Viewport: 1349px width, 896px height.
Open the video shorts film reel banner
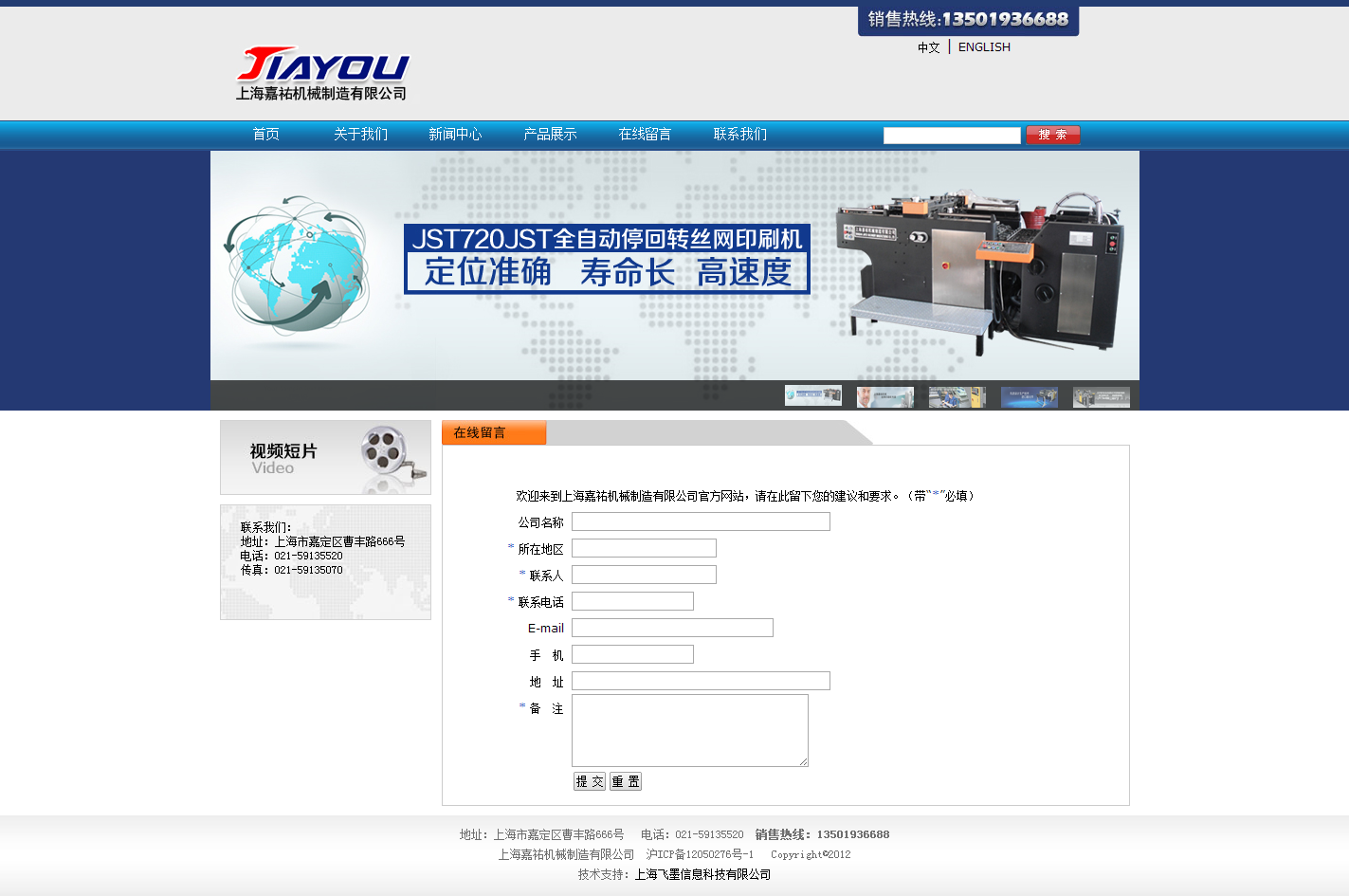pos(325,458)
